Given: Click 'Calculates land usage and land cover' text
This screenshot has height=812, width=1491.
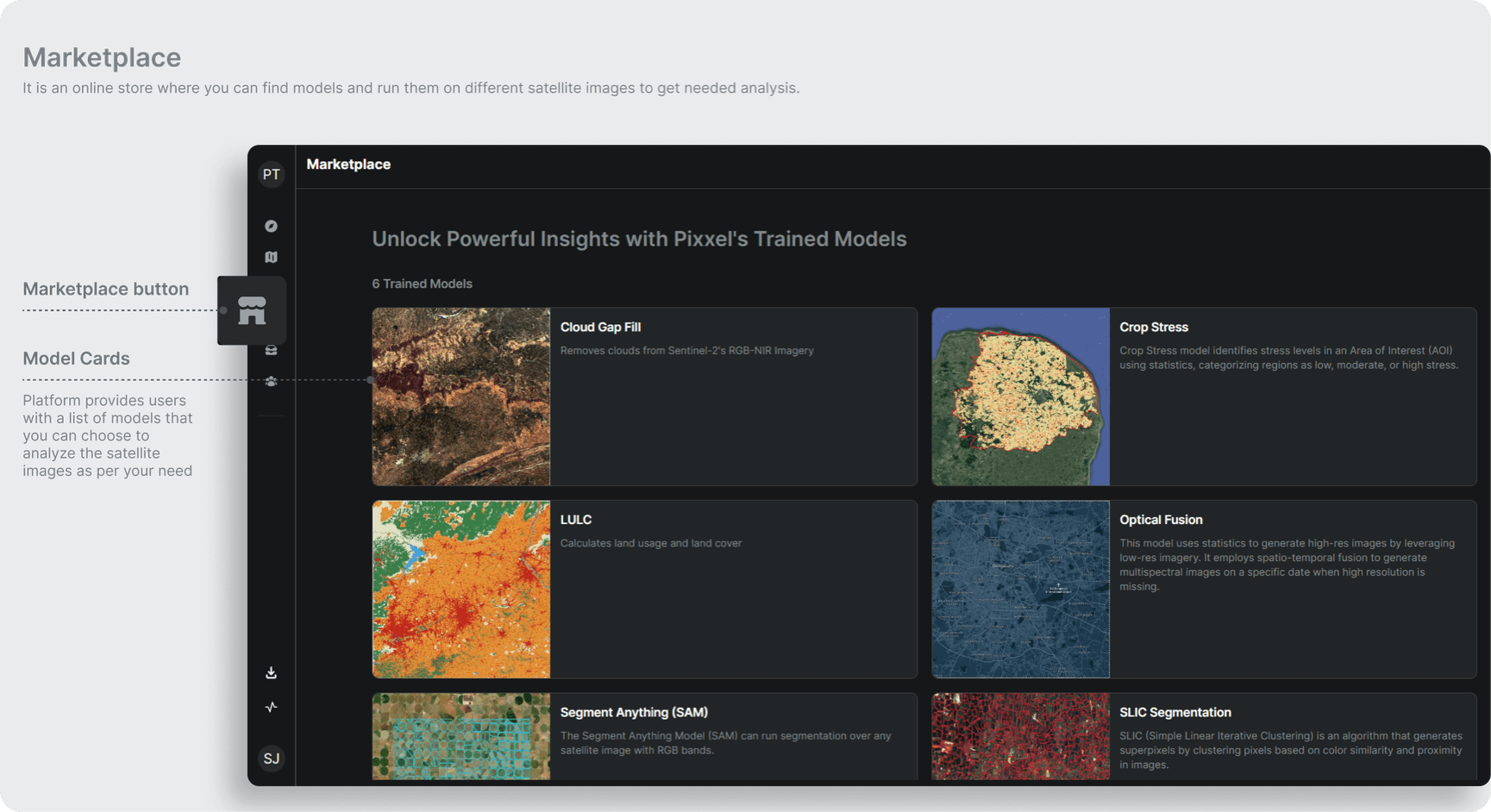Looking at the screenshot, I should [x=651, y=543].
